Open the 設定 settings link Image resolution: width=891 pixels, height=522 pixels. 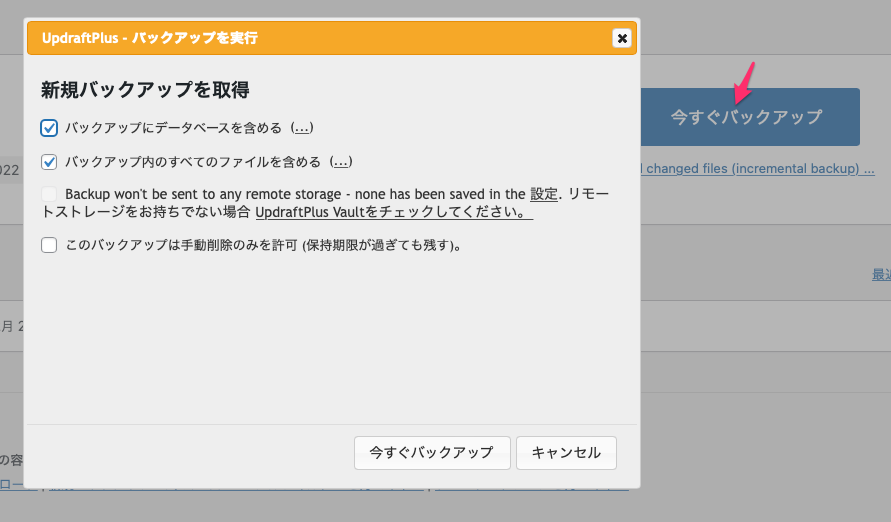(544, 194)
